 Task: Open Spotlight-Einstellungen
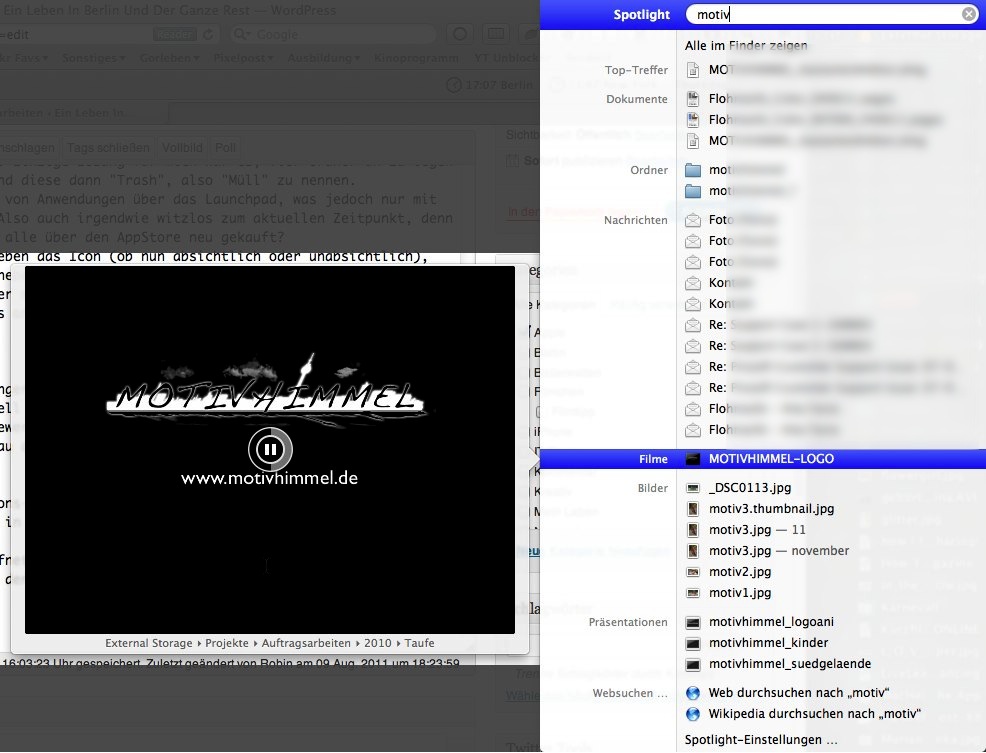coord(761,740)
